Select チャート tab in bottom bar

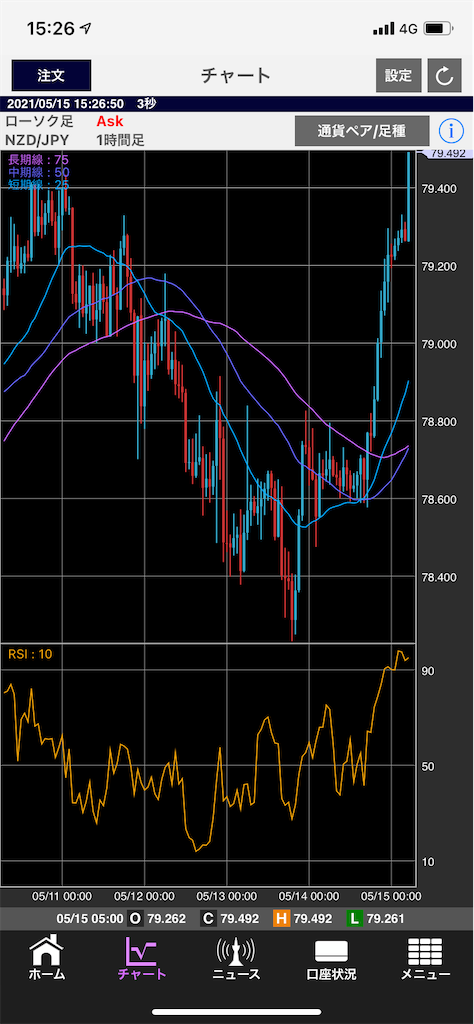(142, 959)
